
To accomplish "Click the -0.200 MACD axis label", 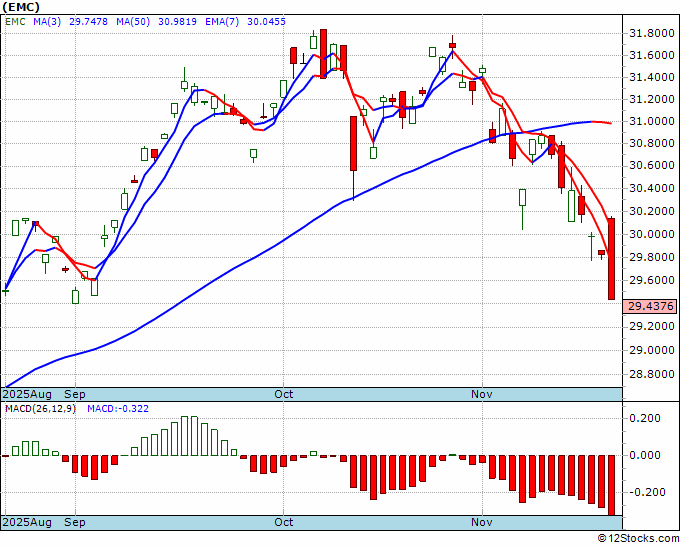I will [645, 492].
